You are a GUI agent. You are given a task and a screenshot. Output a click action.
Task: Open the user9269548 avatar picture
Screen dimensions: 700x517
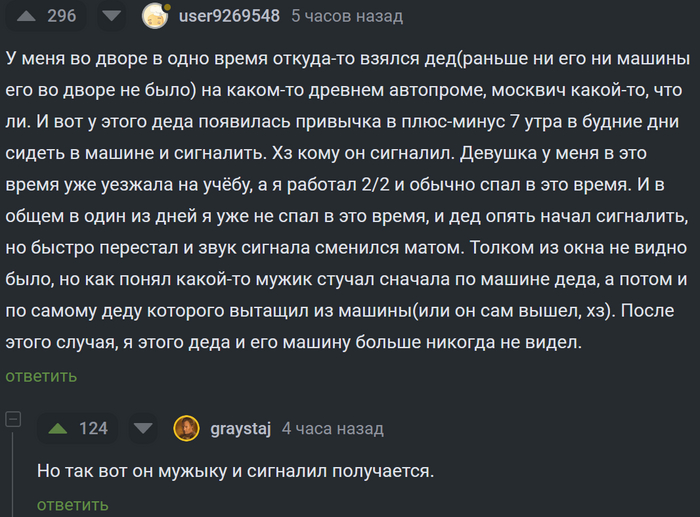154,16
